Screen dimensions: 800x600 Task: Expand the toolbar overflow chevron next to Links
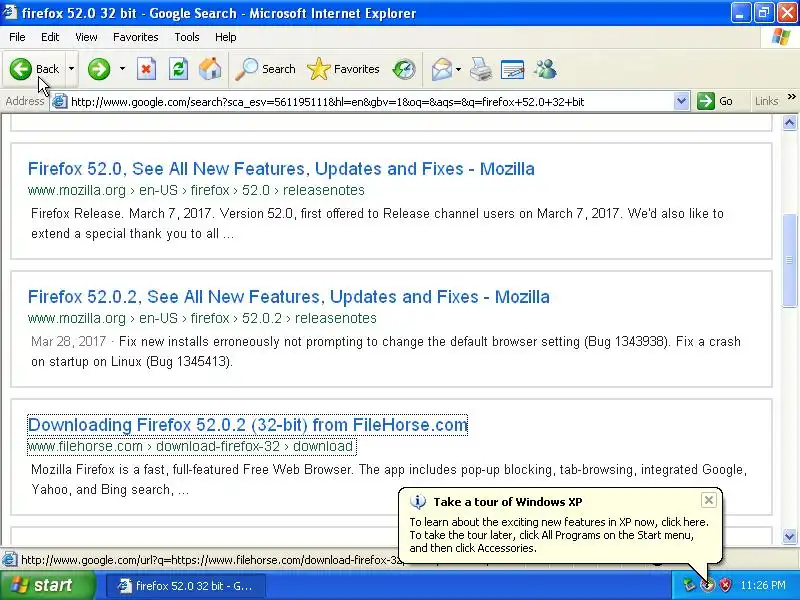(791, 96)
